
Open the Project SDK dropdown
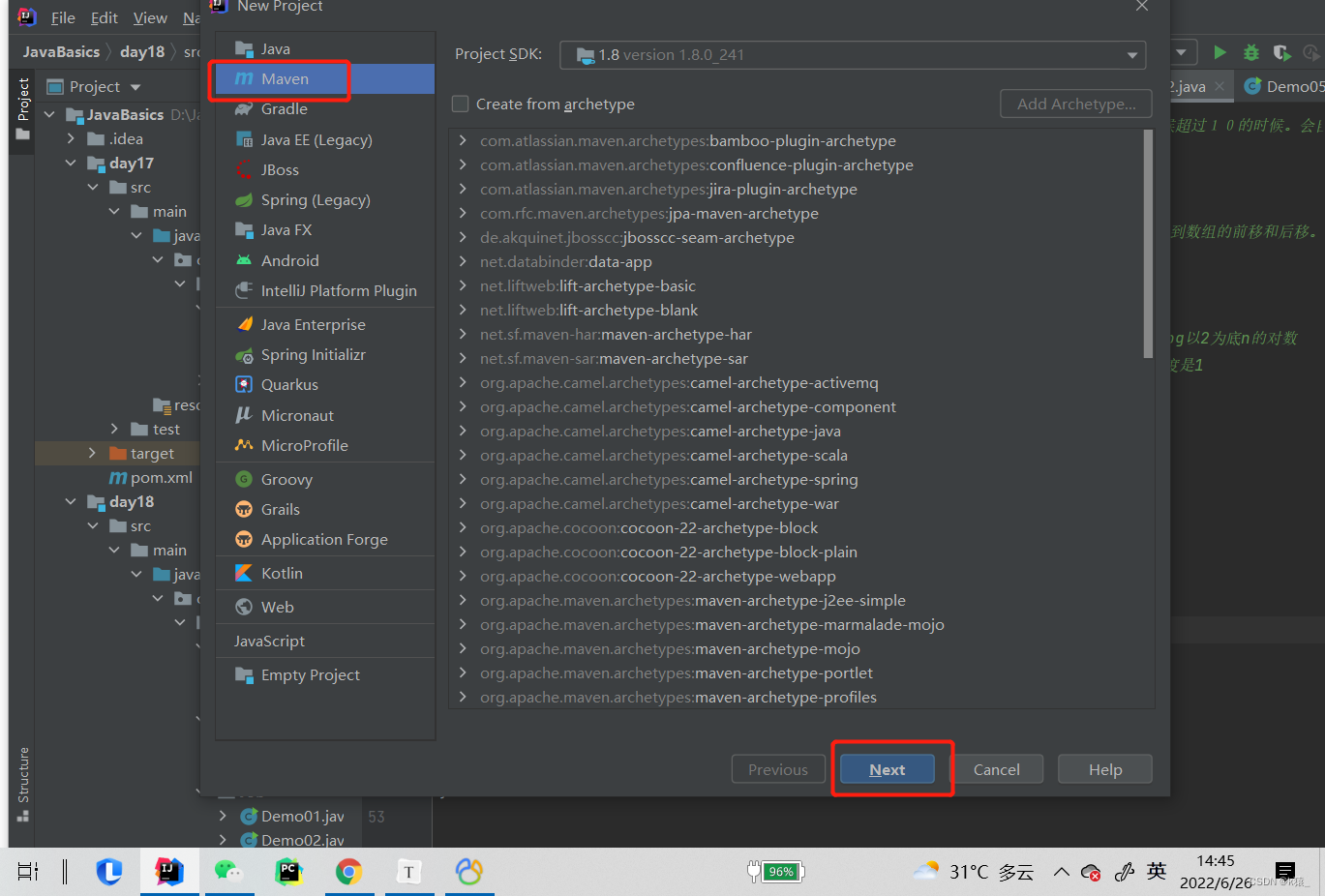pyautogui.click(x=853, y=55)
